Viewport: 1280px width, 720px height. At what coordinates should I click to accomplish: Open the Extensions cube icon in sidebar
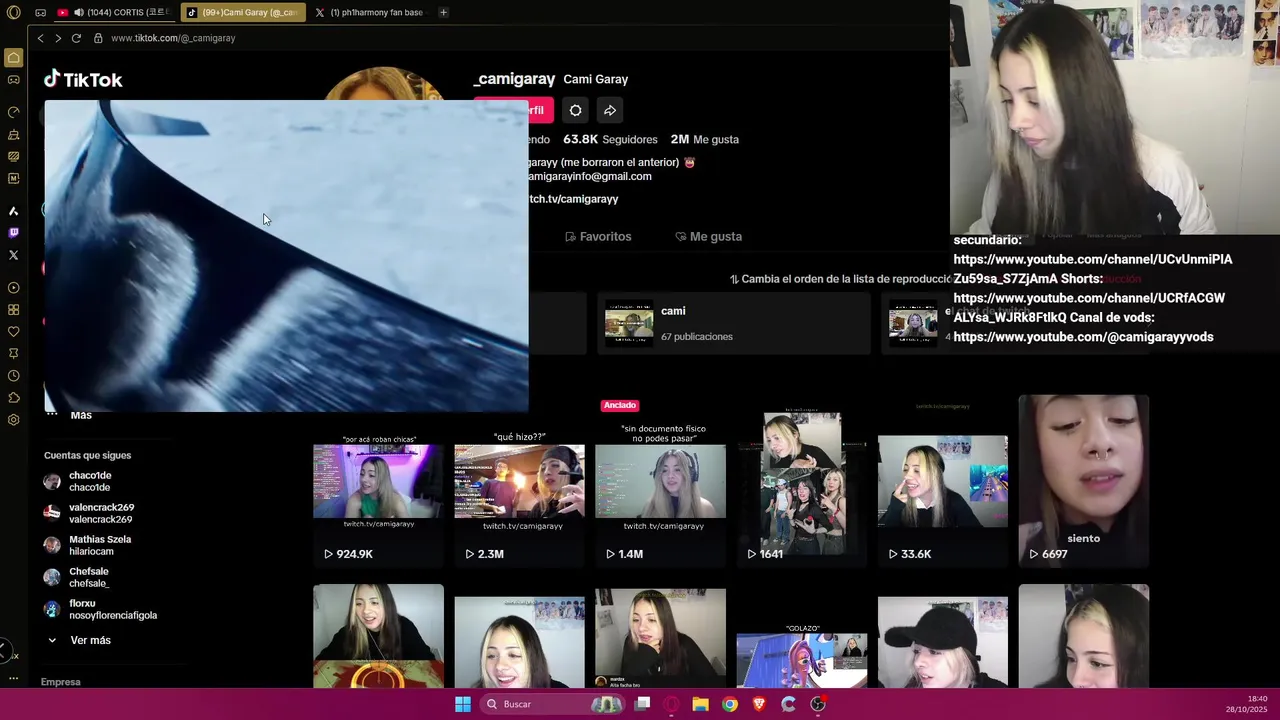pyautogui.click(x=13, y=398)
